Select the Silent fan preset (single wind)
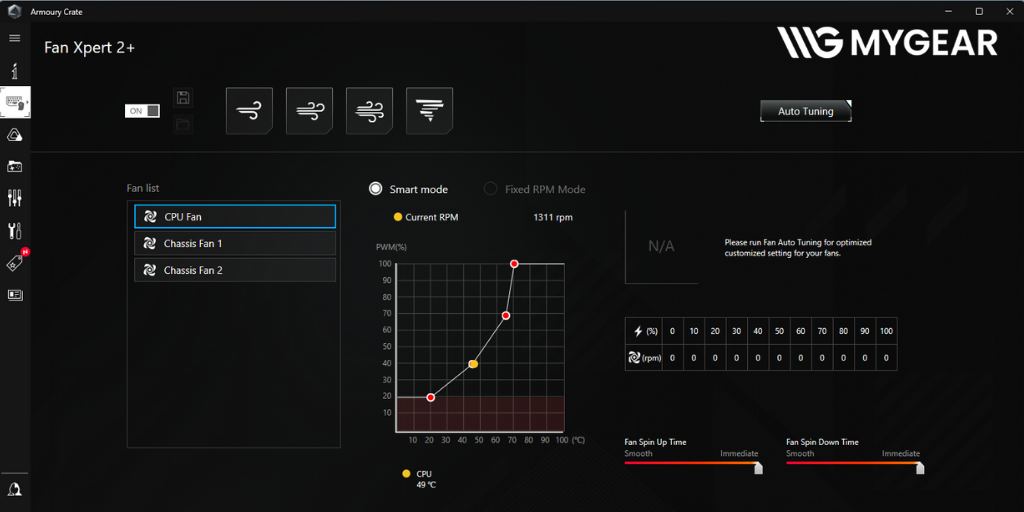1024x512 pixels. click(x=249, y=110)
